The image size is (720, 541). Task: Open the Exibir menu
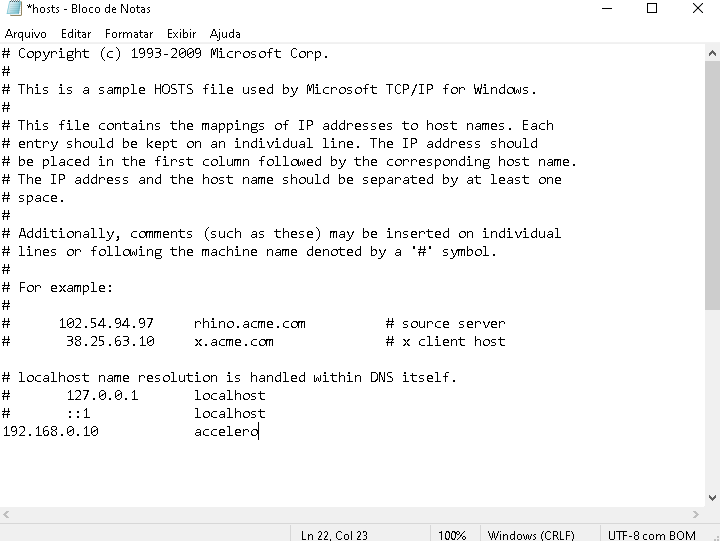(x=181, y=34)
